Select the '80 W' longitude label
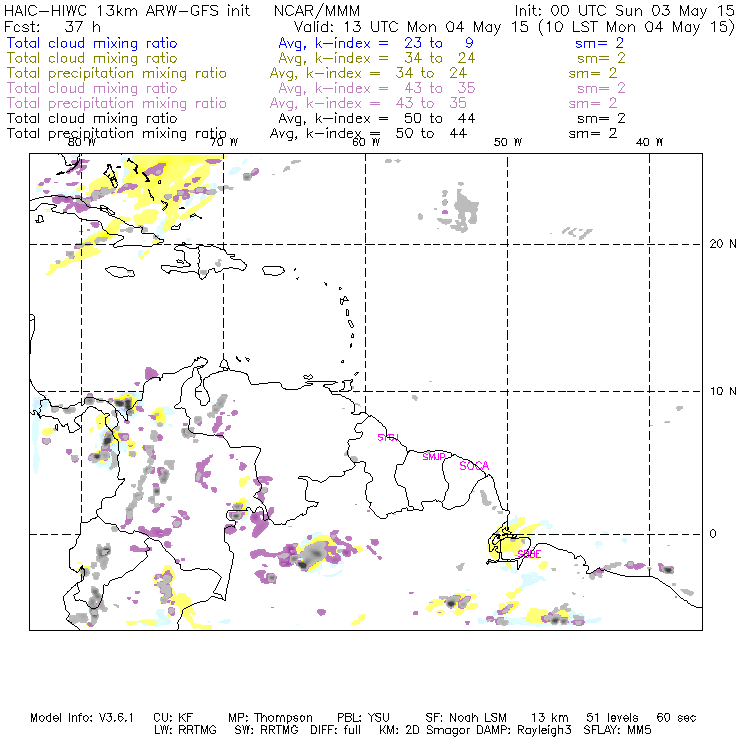This screenshot has width=740, height=740. coord(82,142)
